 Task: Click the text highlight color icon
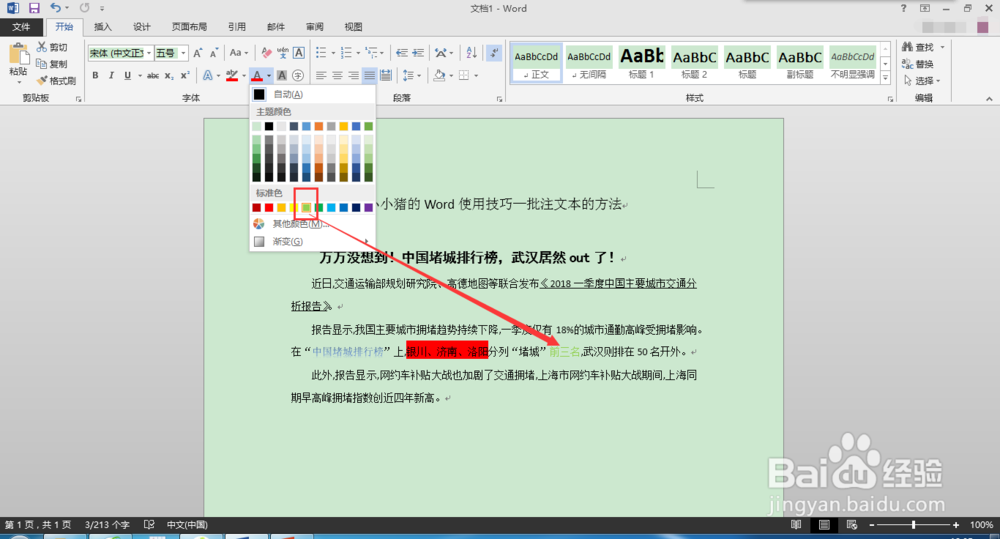232,75
